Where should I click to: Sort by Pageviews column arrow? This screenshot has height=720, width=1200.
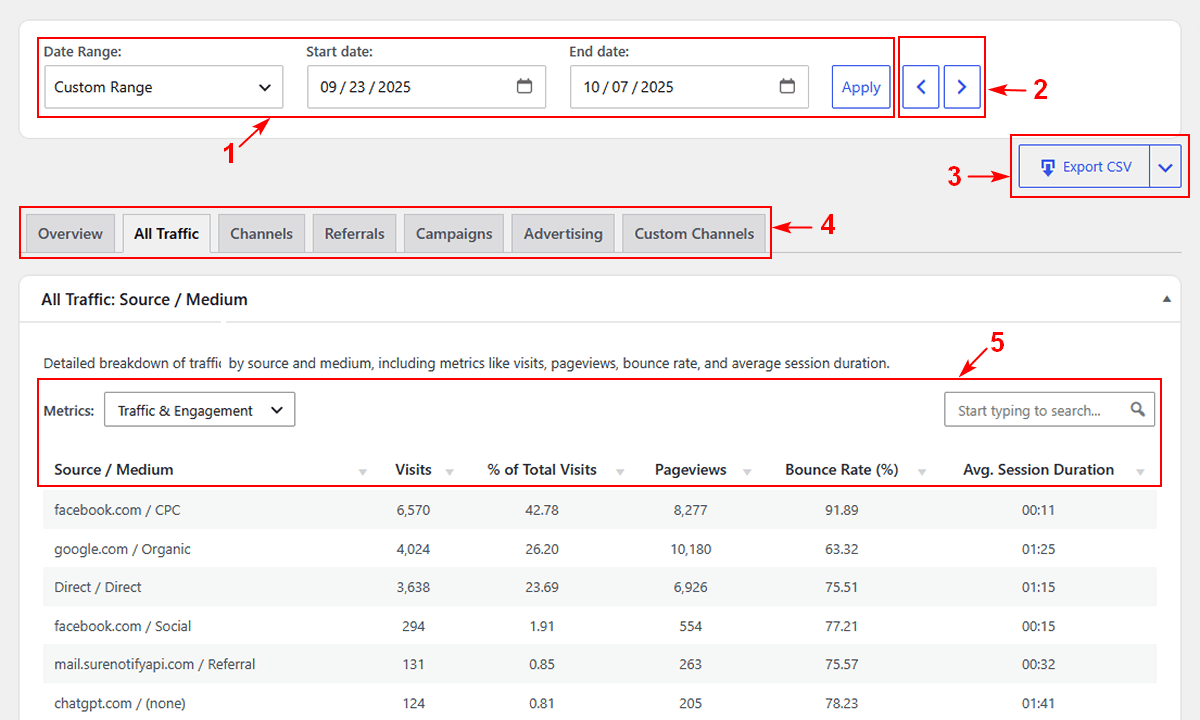pos(749,472)
